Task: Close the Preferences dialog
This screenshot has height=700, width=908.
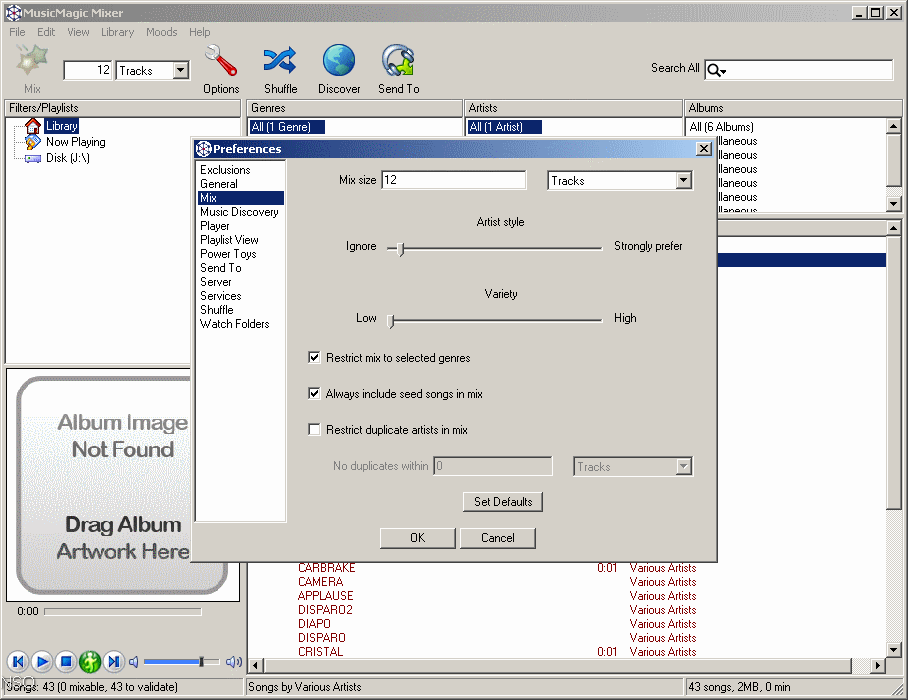Action: (704, 149)
